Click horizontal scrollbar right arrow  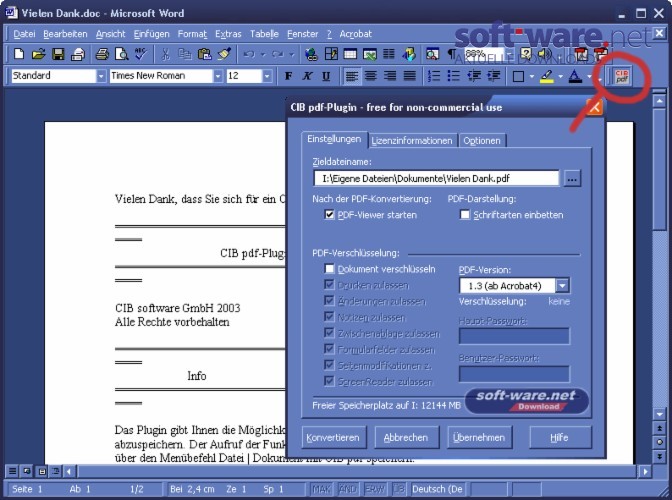tap(645, 472)
